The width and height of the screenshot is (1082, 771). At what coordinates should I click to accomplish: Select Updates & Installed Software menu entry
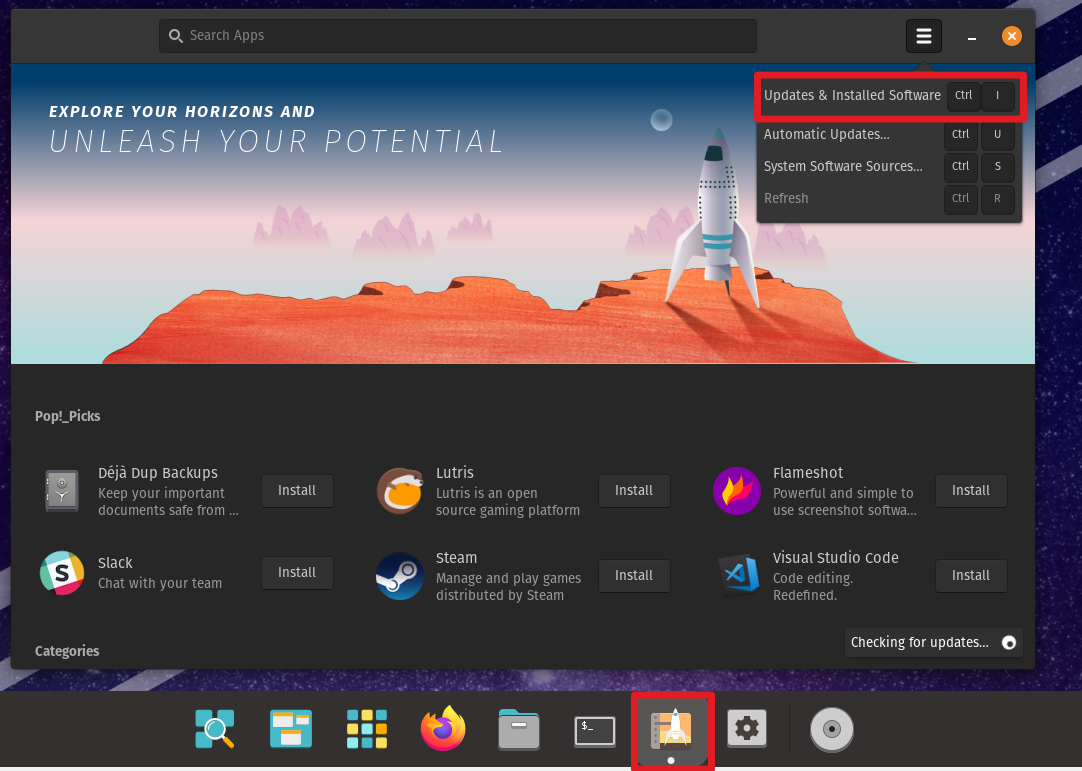click(852, 96)
